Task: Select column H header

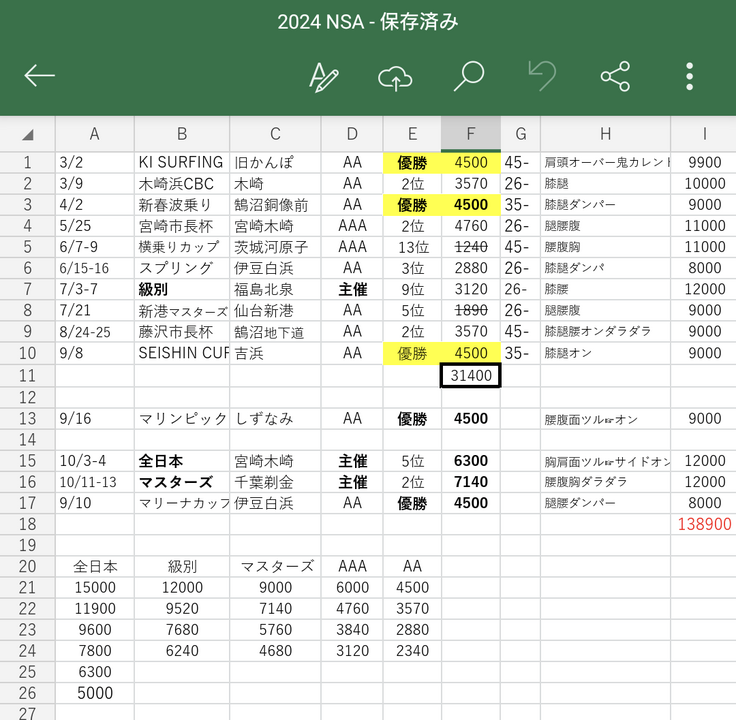Action: coord(605,134)
